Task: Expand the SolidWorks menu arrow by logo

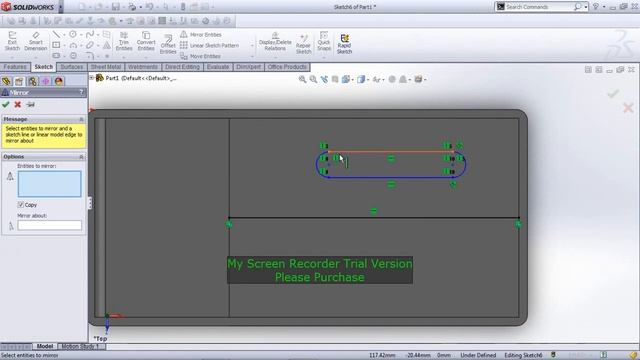Action: point(61,7)
